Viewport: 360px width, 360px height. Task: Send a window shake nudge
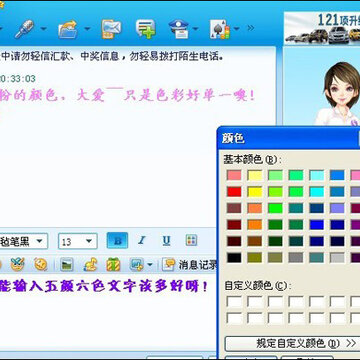(x=41, y=265)
